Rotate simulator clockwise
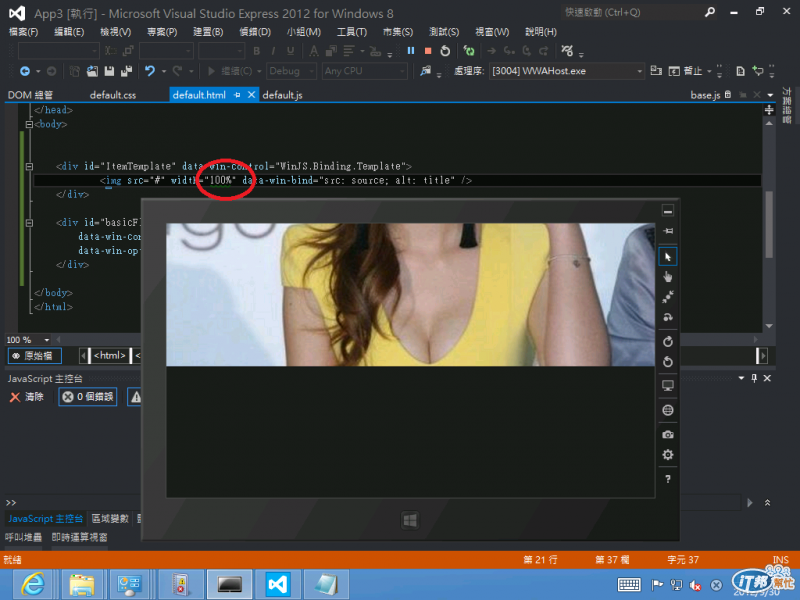 point(668,341)
